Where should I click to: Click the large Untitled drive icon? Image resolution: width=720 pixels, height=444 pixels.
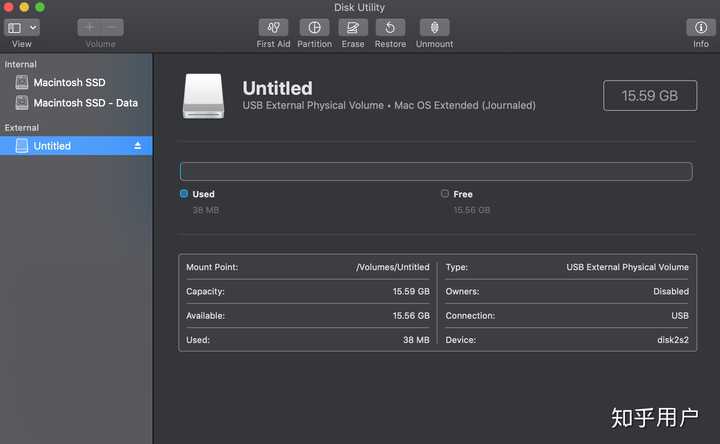pos(203,96)
